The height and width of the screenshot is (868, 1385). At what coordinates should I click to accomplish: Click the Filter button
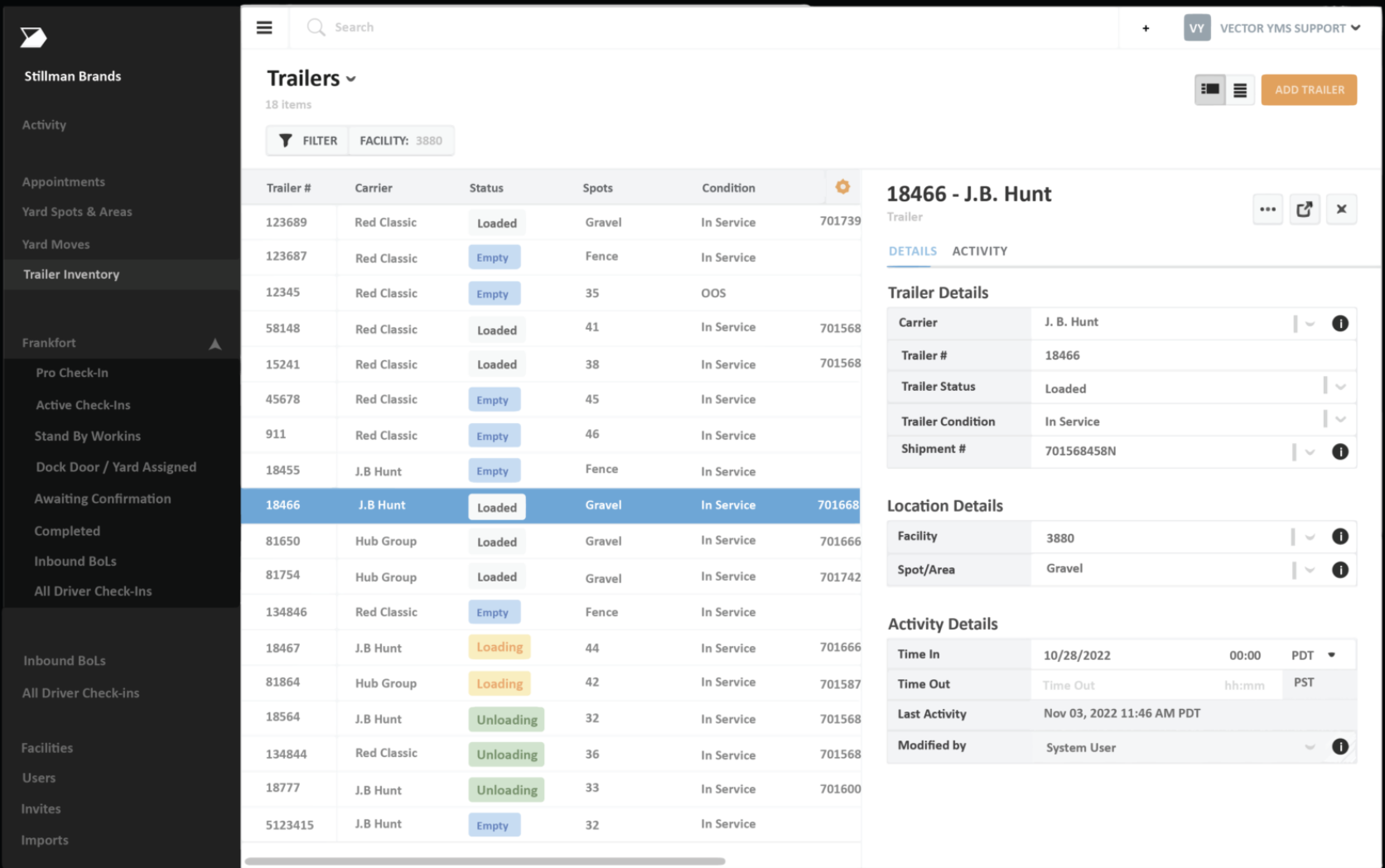click(308, 141)
